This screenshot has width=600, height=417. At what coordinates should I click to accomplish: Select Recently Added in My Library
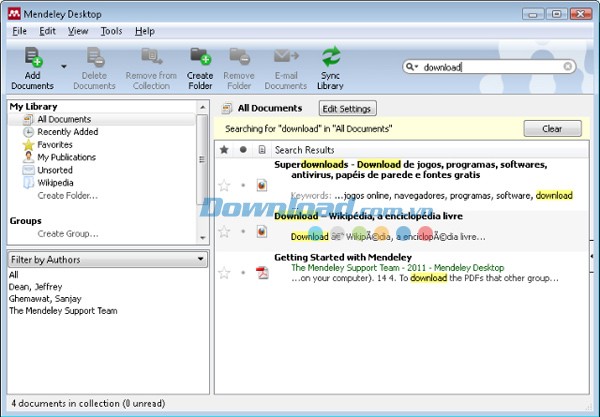[67, 132]
